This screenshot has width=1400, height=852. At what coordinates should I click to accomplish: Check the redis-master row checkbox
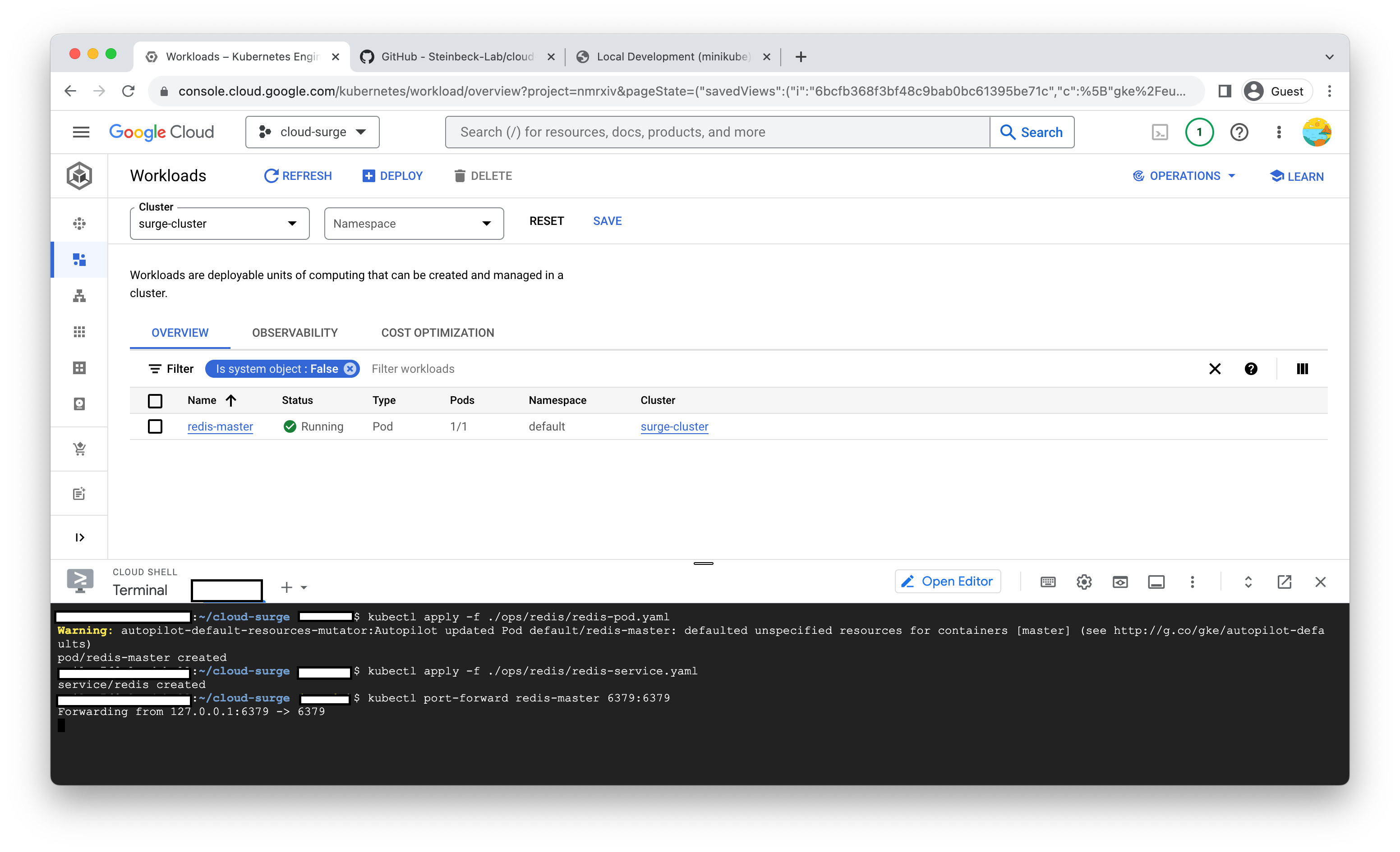pyautogui.click(x=155, y=426)
